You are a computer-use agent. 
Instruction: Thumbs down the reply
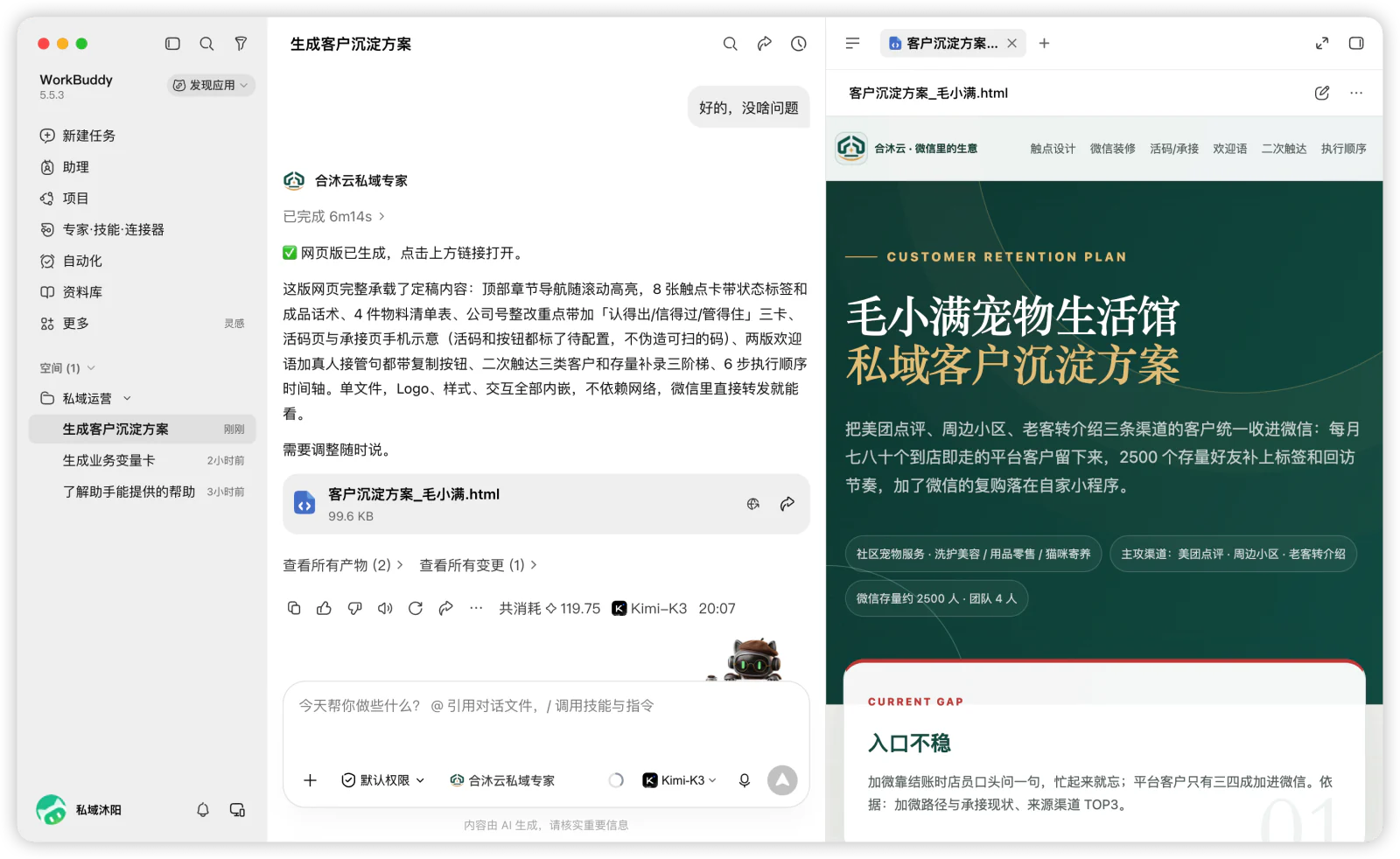354,608
